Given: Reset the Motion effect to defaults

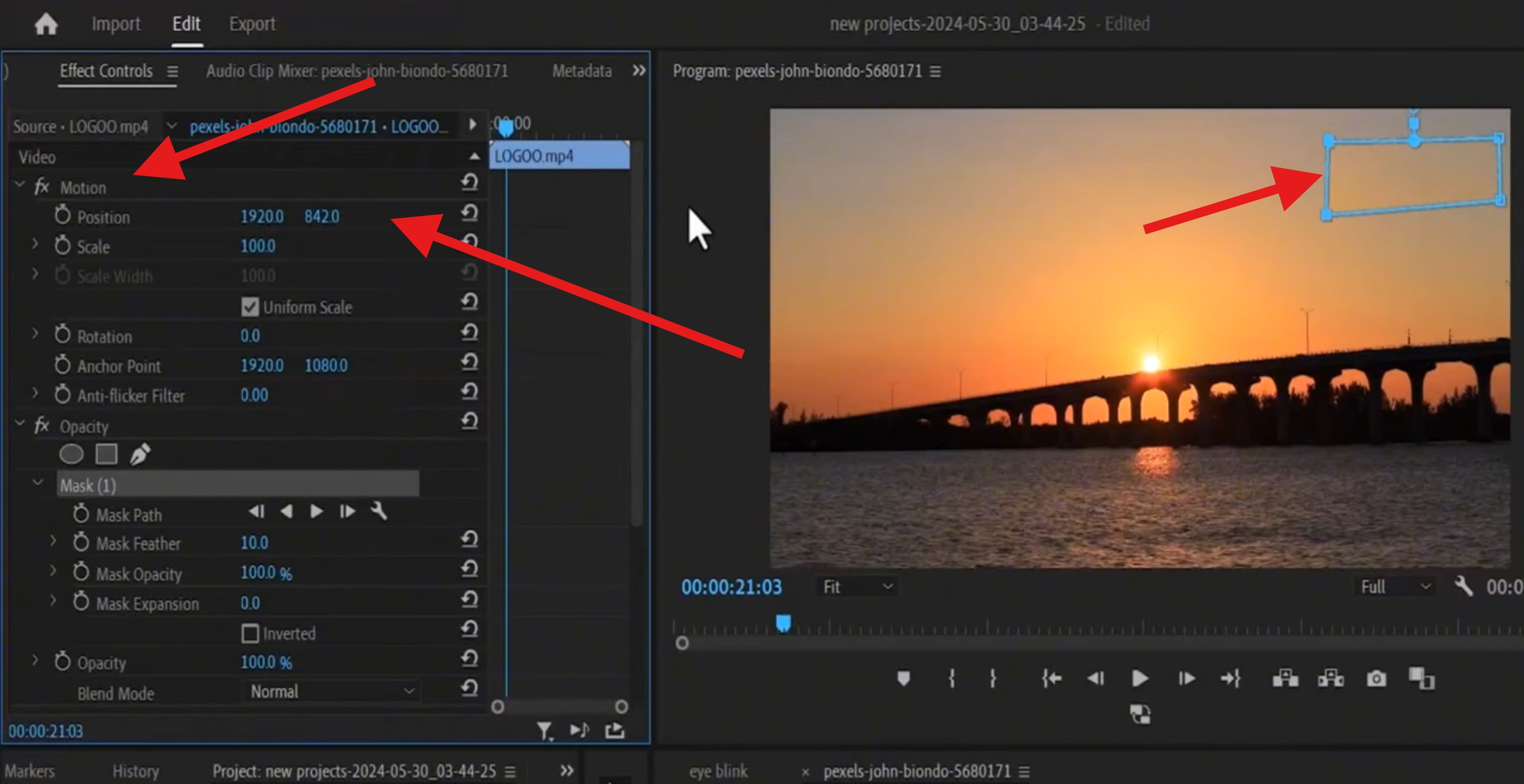Looking at the screenshot, I should click(469, 183).
